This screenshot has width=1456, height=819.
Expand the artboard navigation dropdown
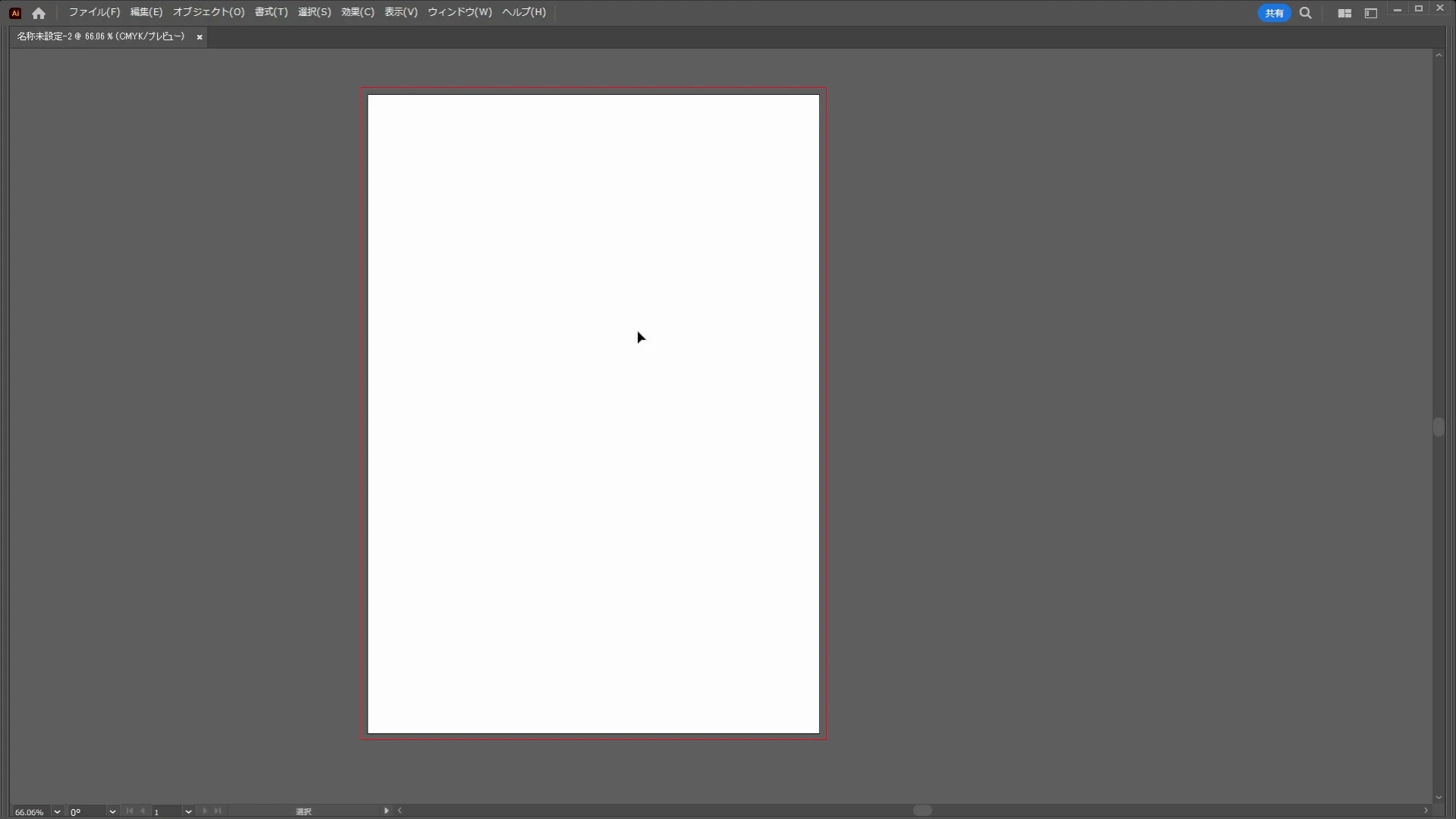188,811
